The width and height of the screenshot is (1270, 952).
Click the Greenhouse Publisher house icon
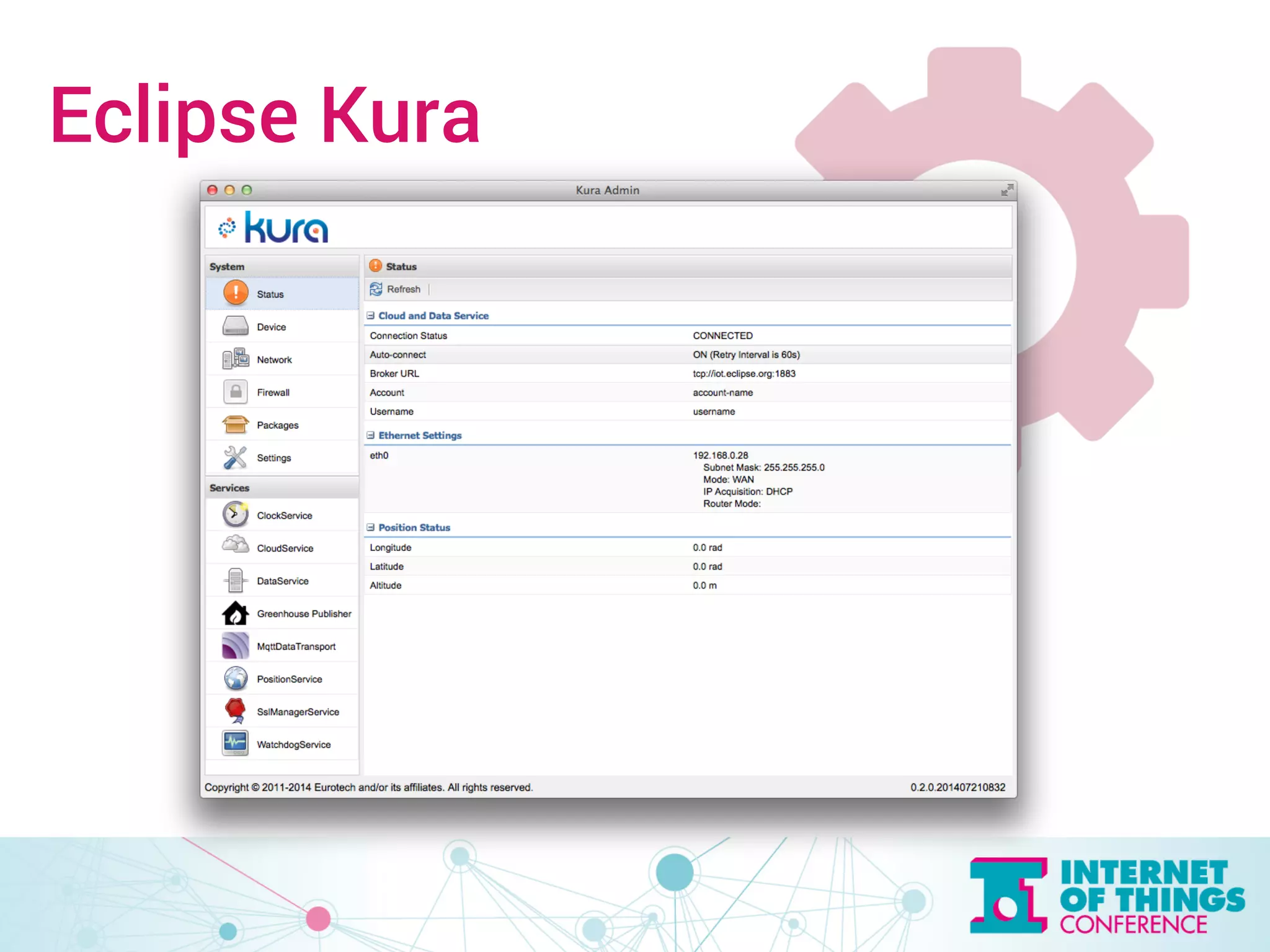(x=236, y=614)
